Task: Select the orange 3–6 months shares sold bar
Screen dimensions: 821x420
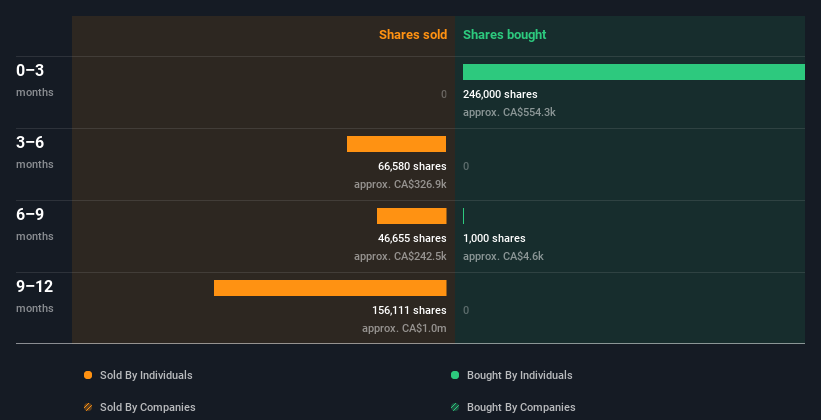Action: coord(396,144)
